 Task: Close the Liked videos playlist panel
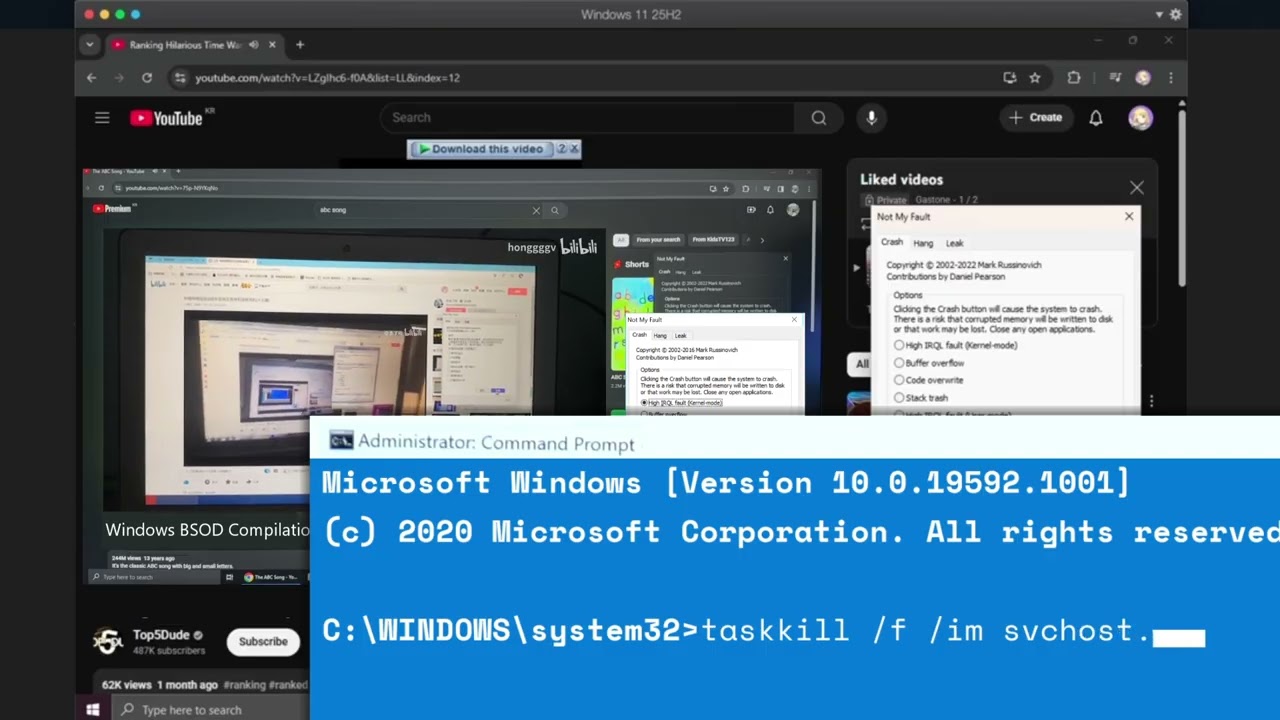point(1137,188)
